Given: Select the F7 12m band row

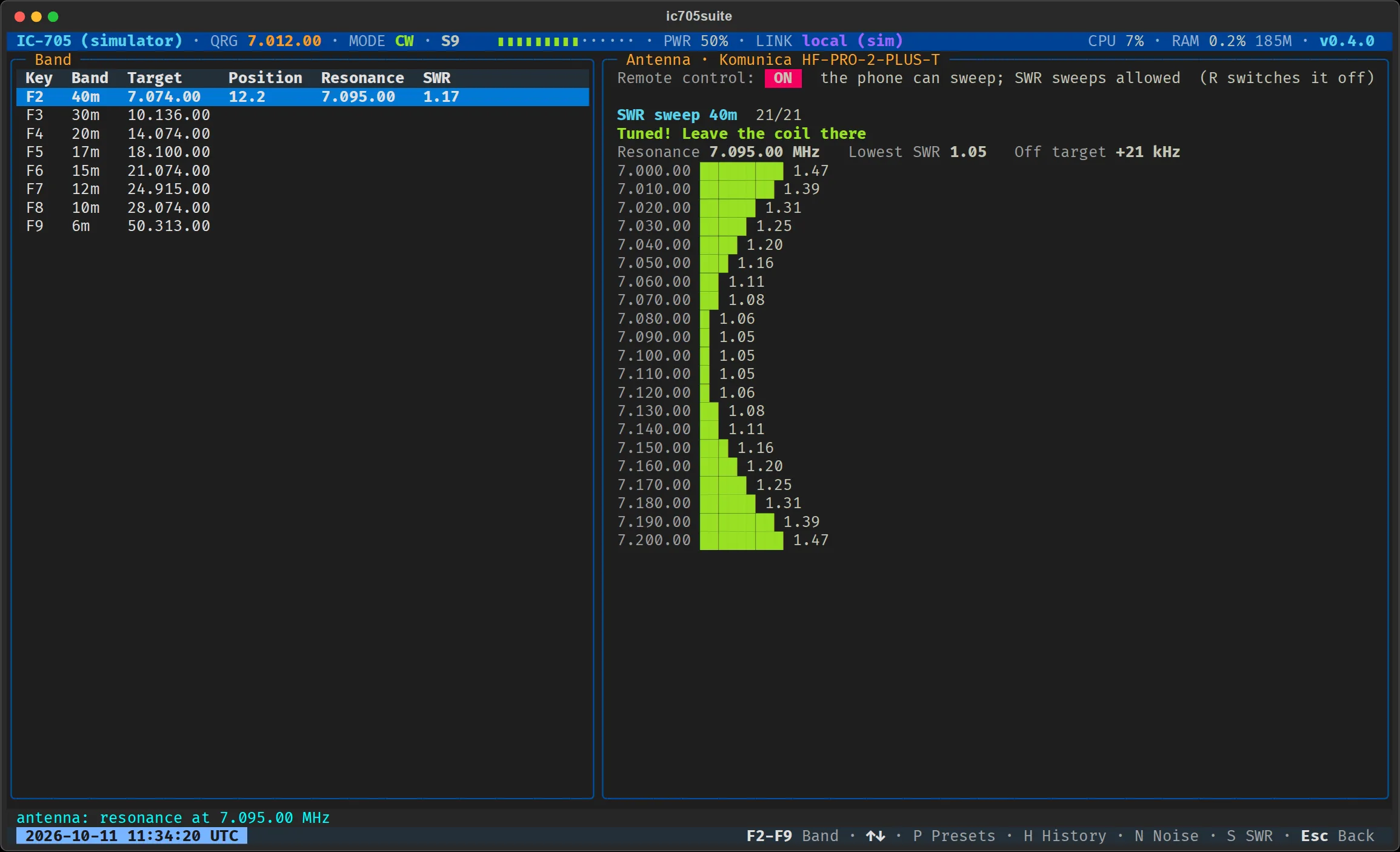Looking at the screenshot, I should pyautogui.click(x=302, y=189).
